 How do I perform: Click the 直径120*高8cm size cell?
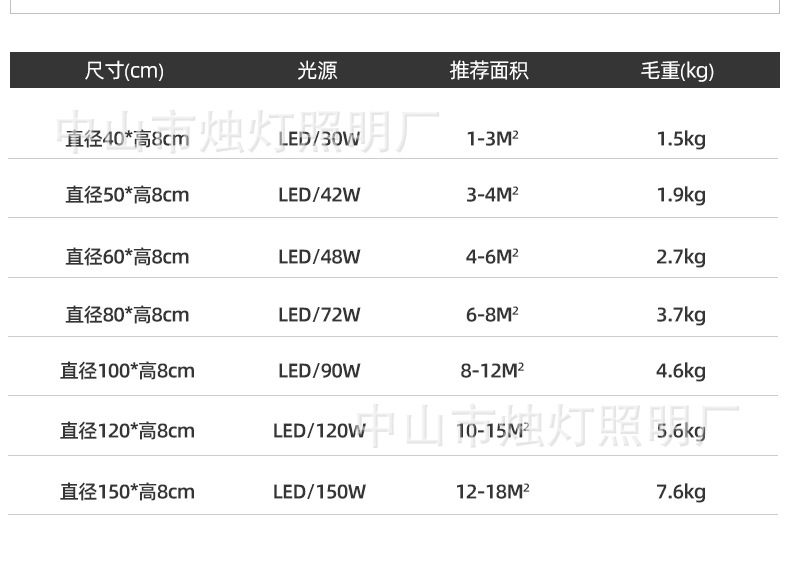click(x=127, y=431)
